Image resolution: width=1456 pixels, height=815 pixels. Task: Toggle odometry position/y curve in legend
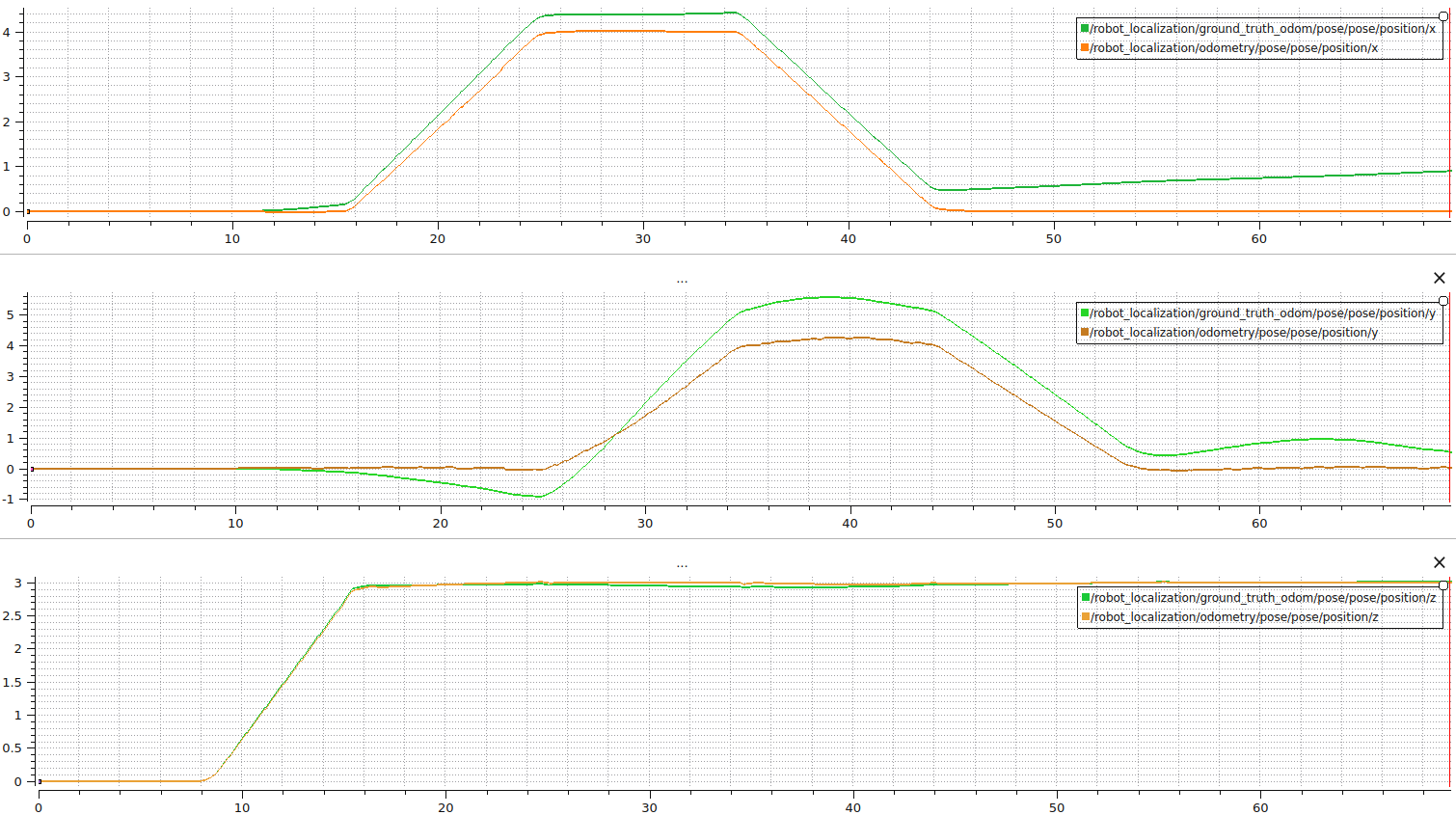pyautogui.click(x=1233, y=333)
